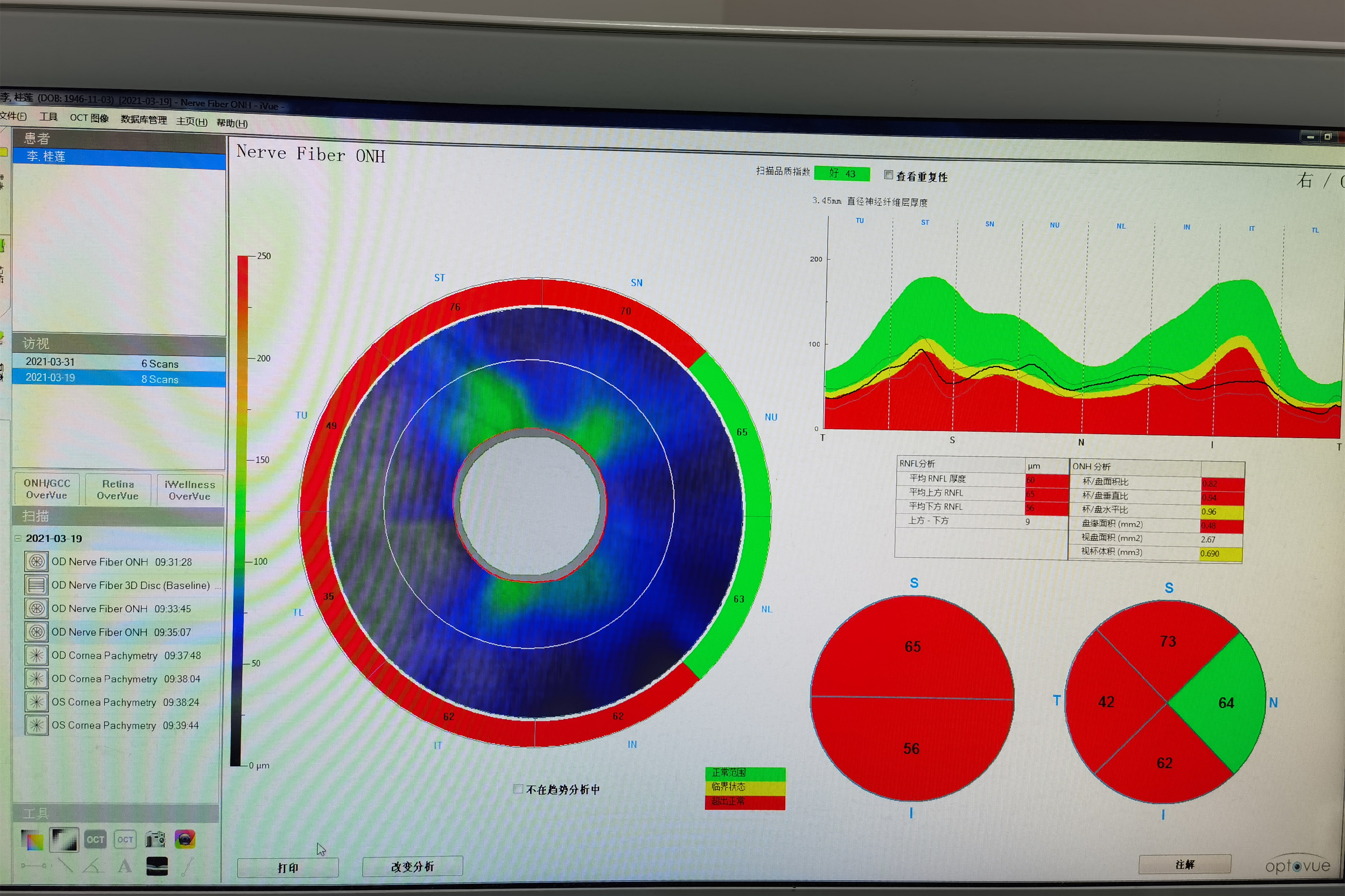Tick the 不在趋势分析中 checkbox
The height and width of the screenshot is (896, 1345).
[518, 789]
